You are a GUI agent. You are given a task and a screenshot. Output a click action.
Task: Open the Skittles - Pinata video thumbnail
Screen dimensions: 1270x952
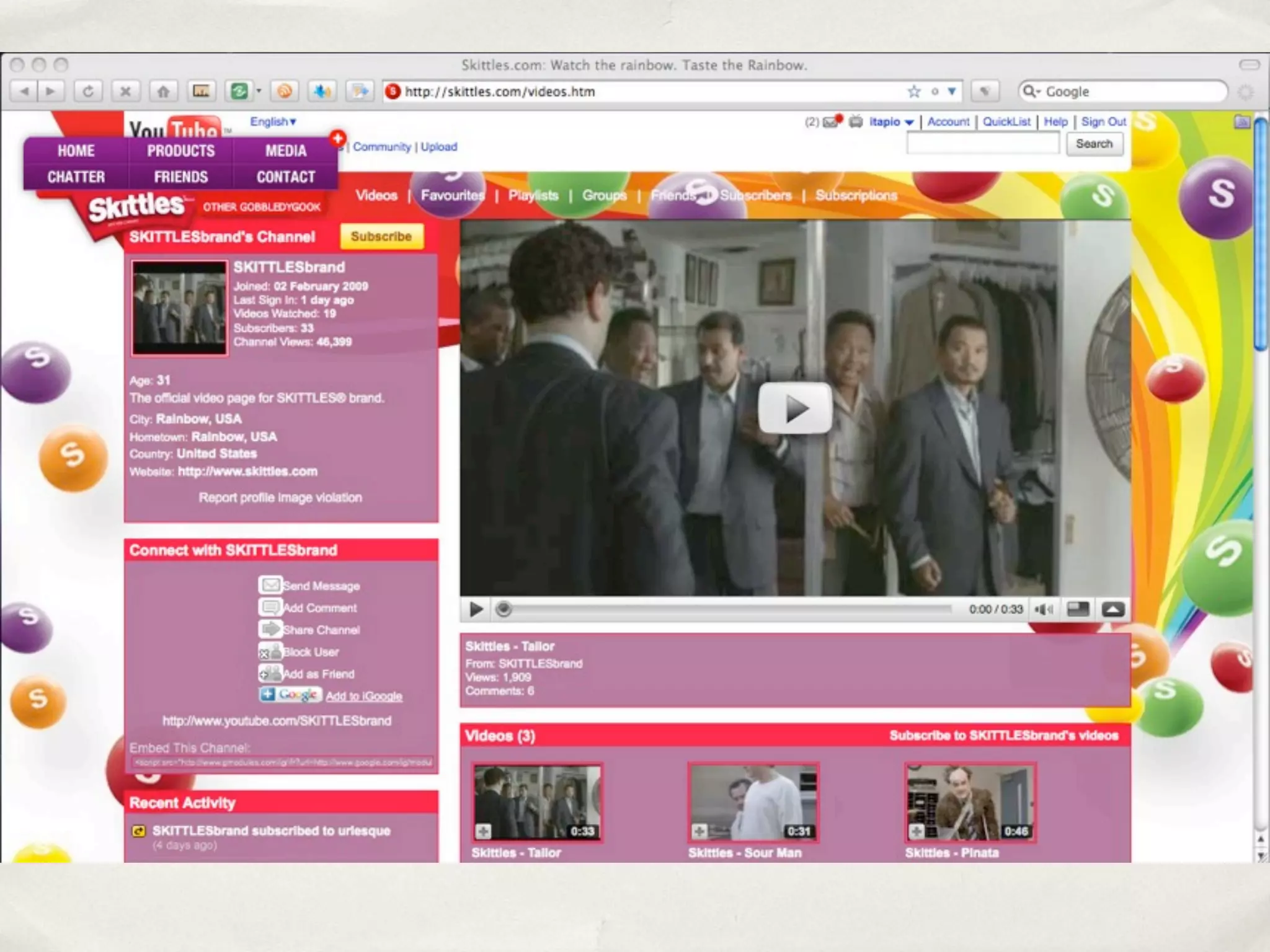click(x=970, y=803)
